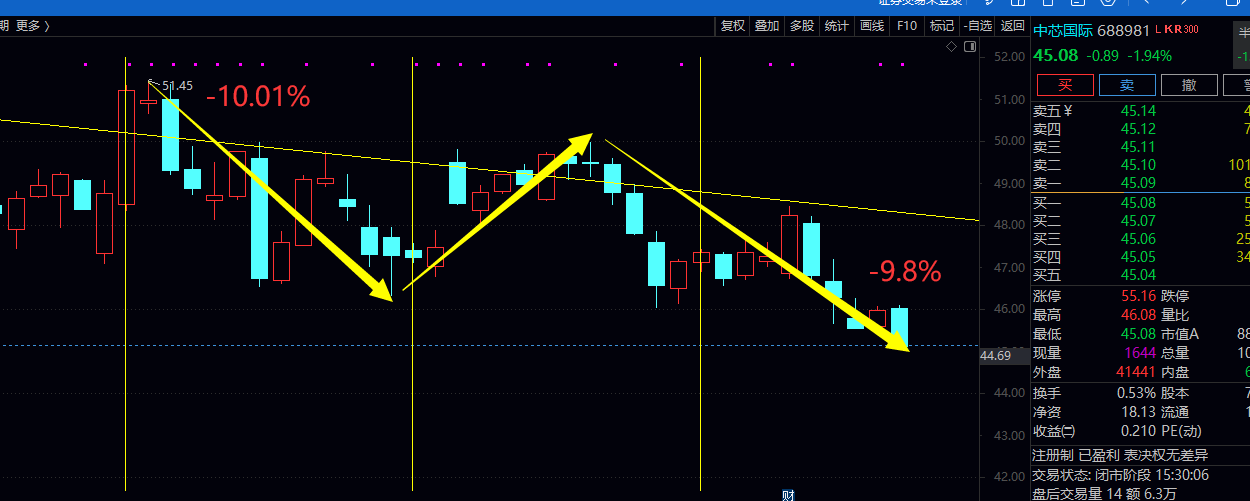This screenshot has height=501, width=1250.
Task: Click the diamond icon above the price axis
Action: [x=952, y=47]
